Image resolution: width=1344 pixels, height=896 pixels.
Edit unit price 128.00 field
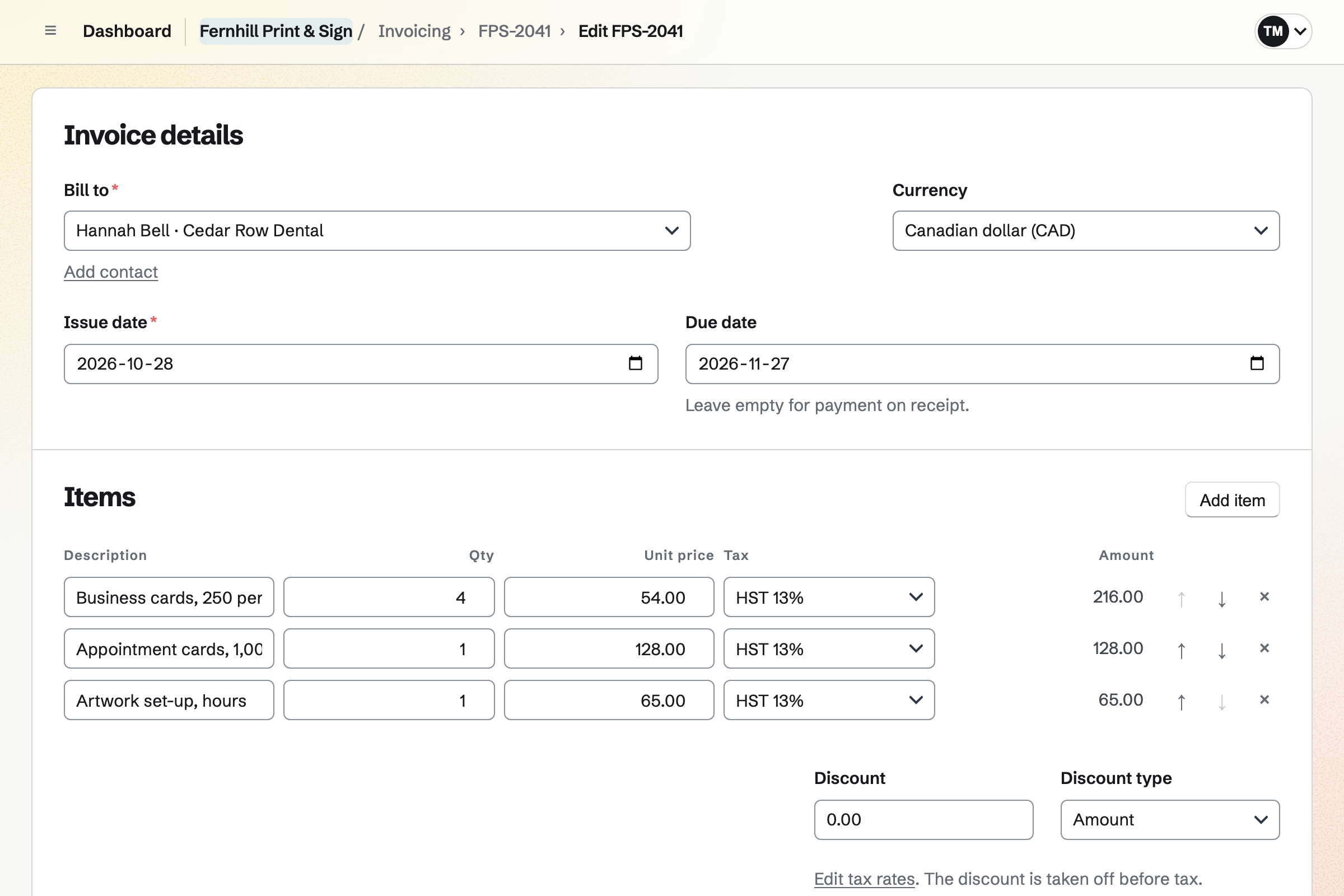[609, 648]
